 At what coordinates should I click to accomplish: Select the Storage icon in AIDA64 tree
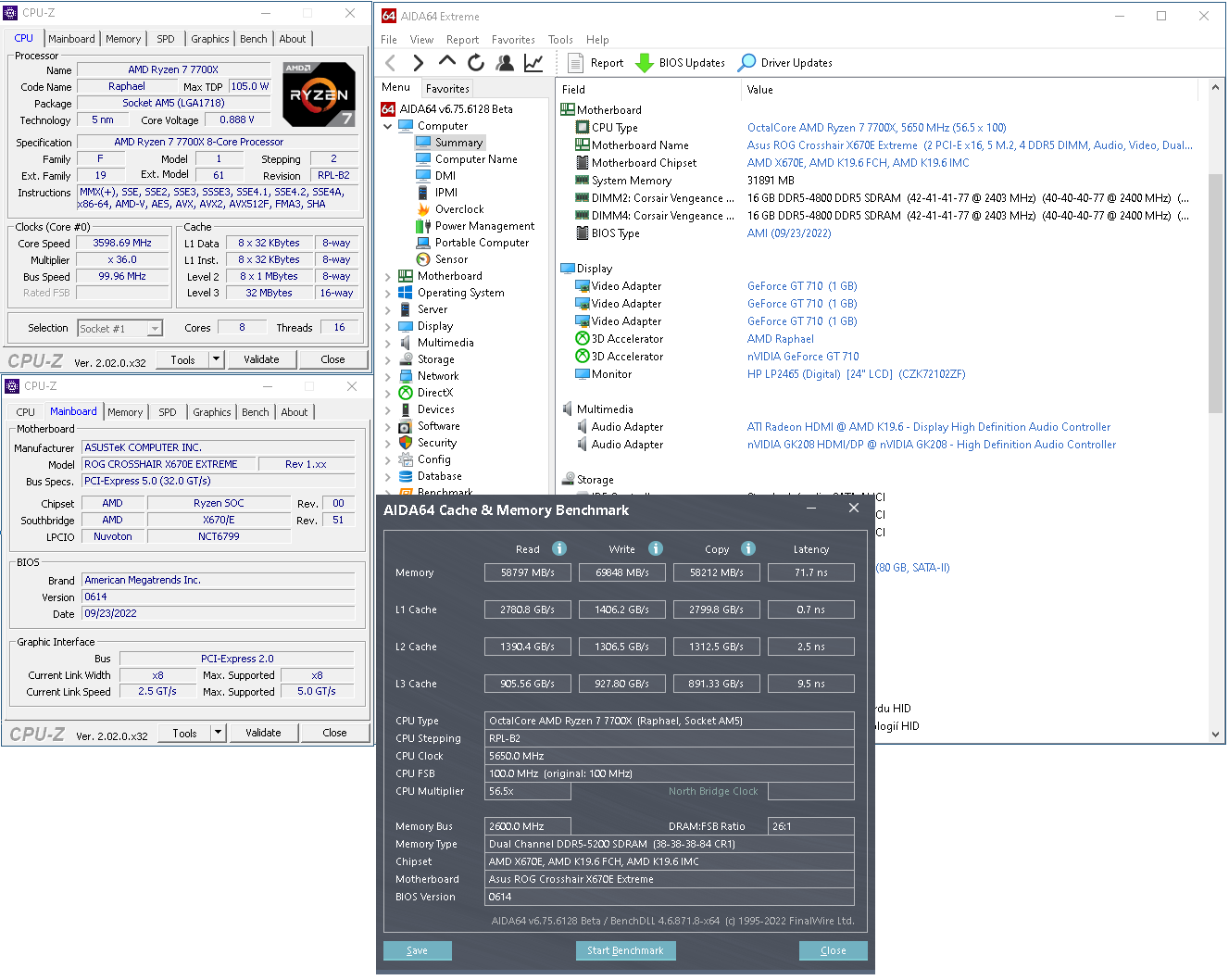(x=406, y=359)
